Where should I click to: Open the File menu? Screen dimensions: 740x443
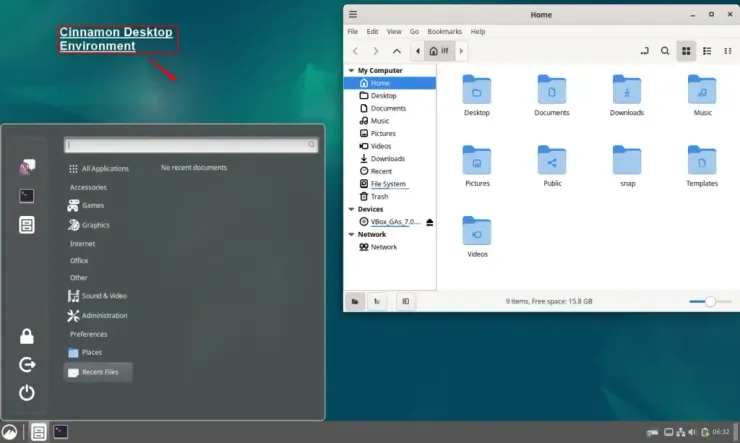(353, 32)
